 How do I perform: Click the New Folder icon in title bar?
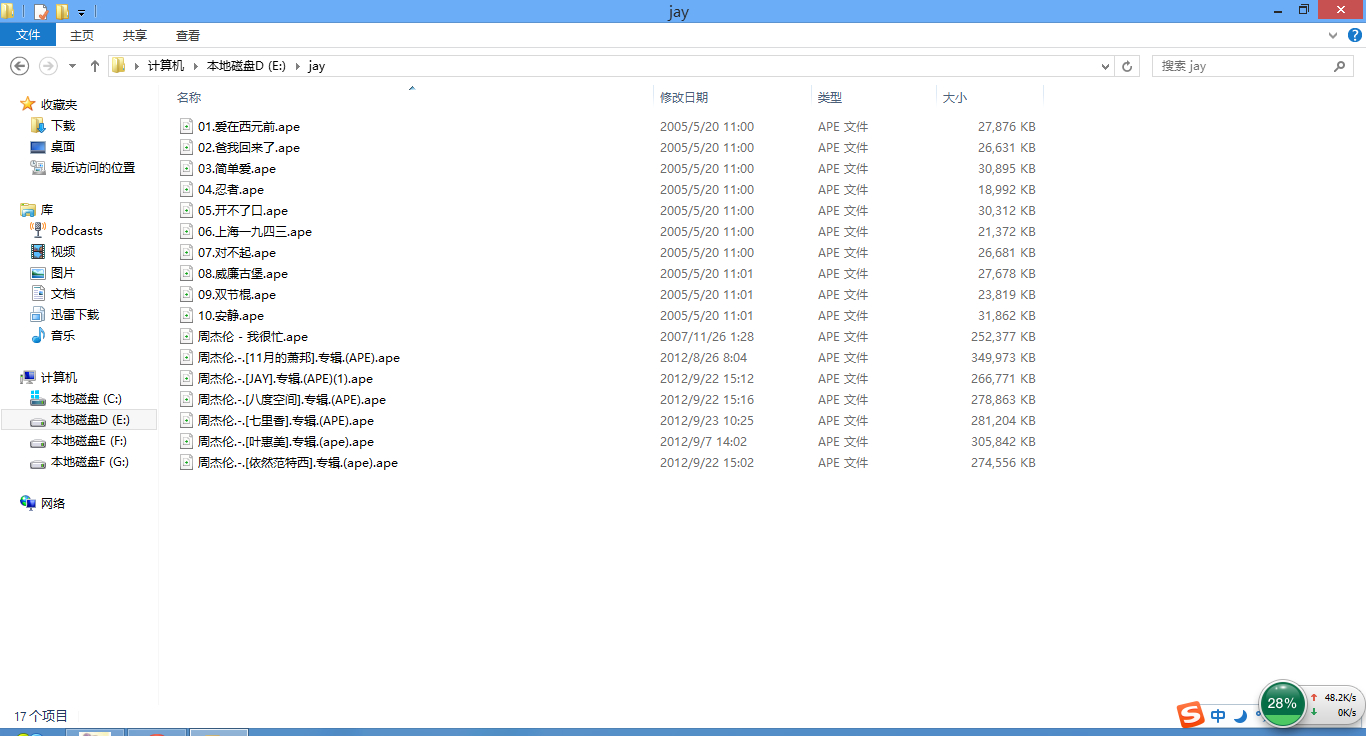(62, 12)
